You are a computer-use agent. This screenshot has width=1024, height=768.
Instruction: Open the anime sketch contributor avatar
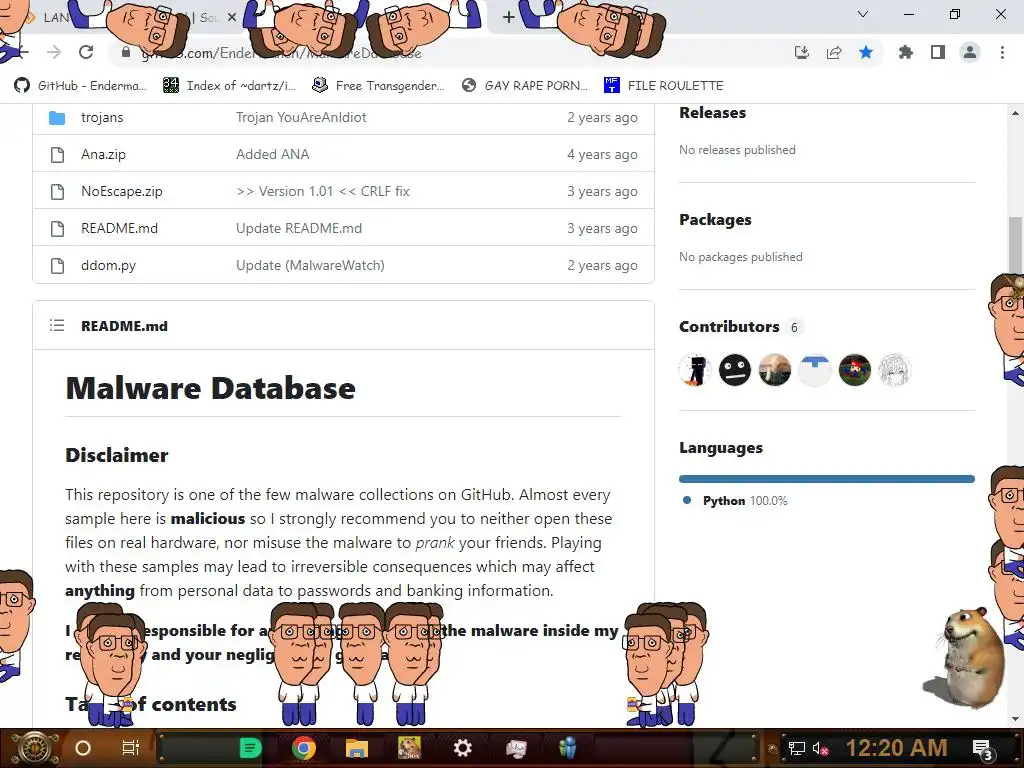[x=894, y=370]
